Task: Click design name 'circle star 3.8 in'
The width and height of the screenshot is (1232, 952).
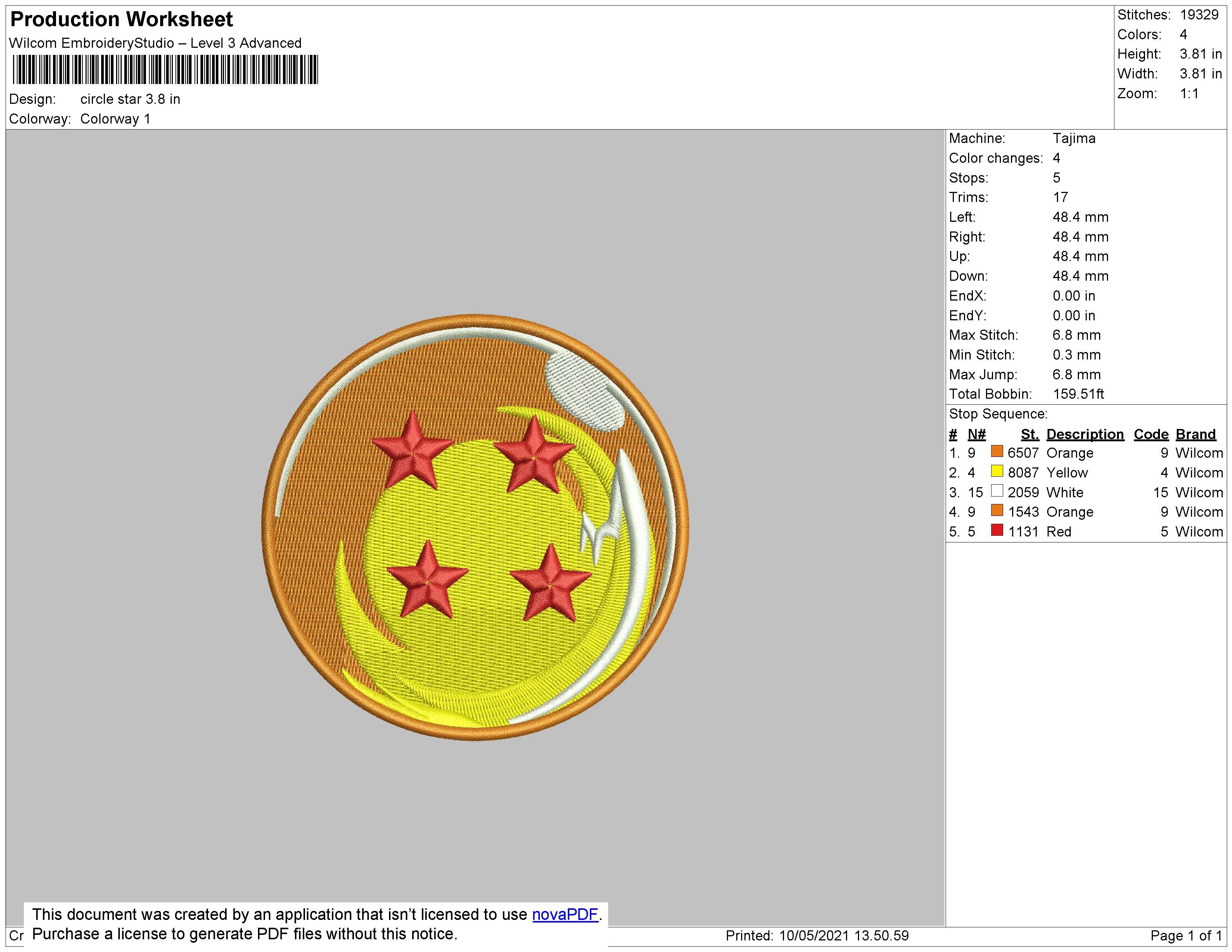Action: pyautogui.click(x=130, y=99)
